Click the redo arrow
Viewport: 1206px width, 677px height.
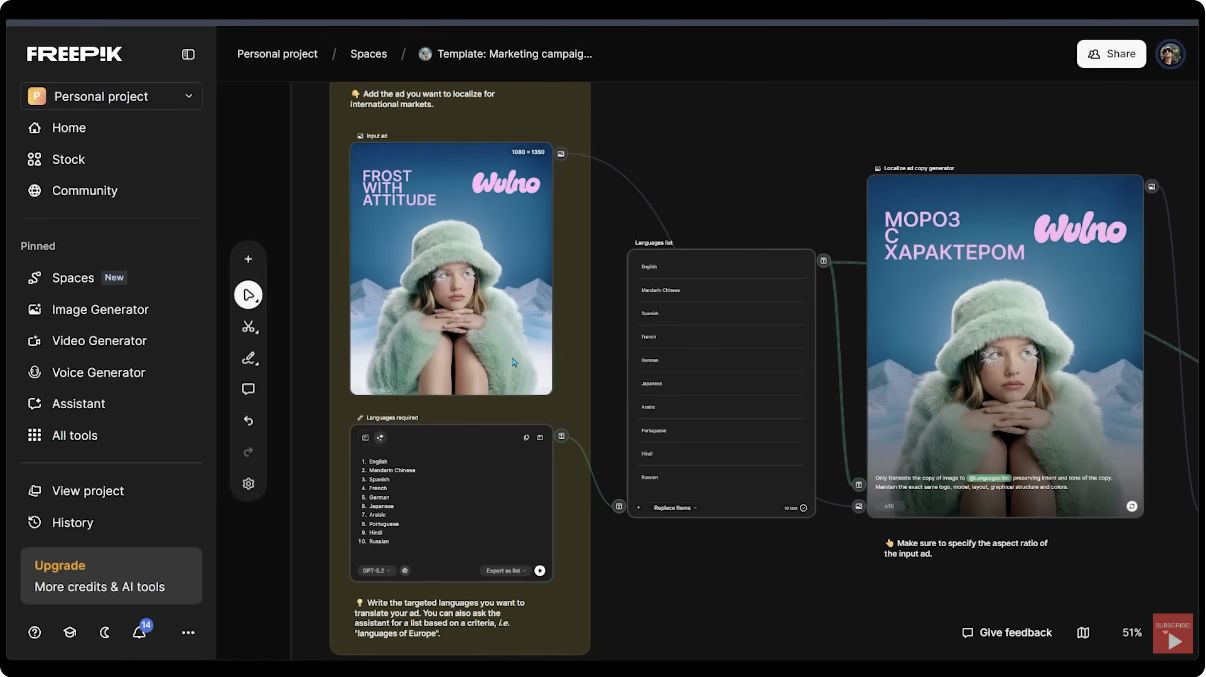(248, 452)
